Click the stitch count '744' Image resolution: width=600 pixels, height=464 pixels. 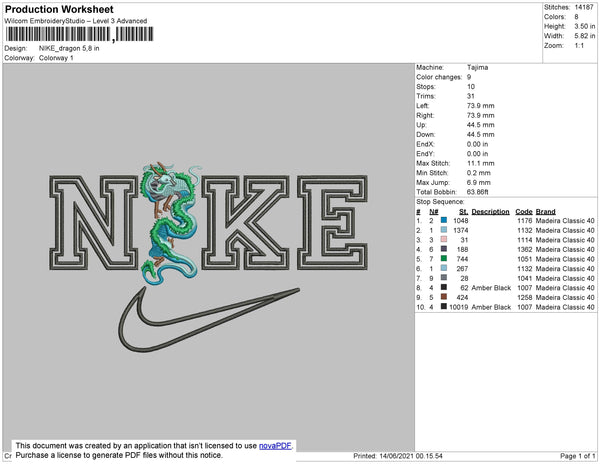pos(462,259)
